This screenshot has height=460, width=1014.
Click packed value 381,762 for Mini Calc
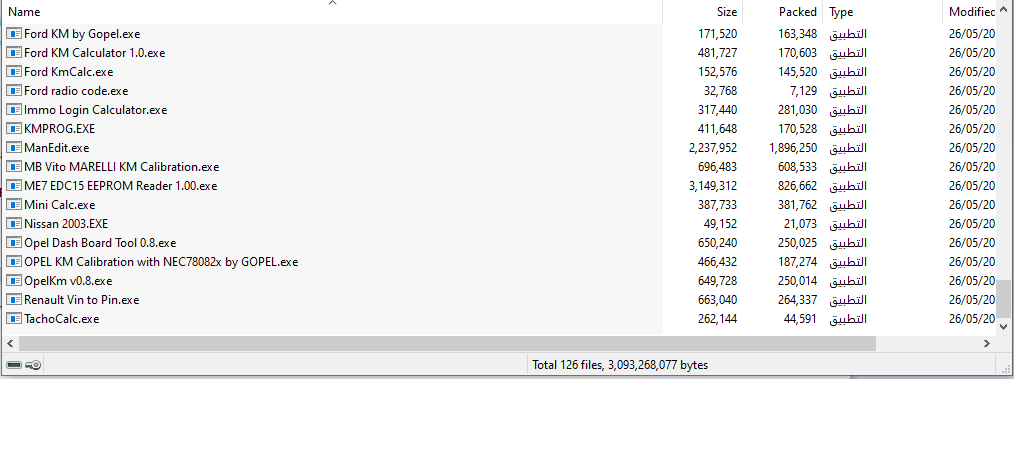click(797, 204)
